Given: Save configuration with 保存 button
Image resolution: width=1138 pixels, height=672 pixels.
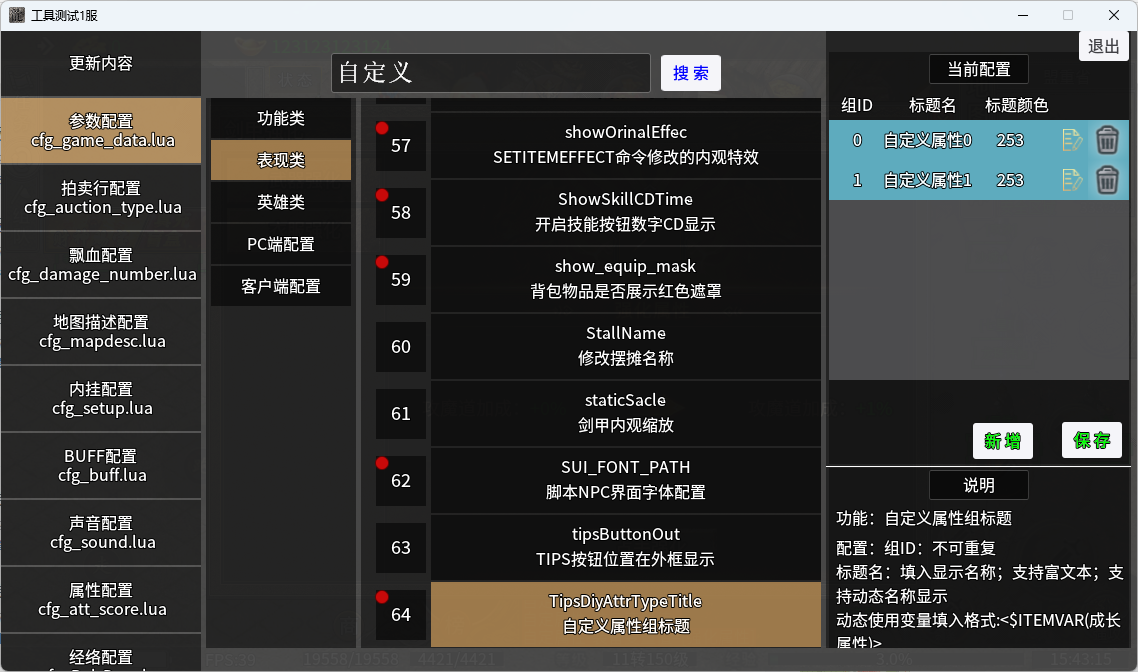Looking at the screenshot, I should point(1092,440).
